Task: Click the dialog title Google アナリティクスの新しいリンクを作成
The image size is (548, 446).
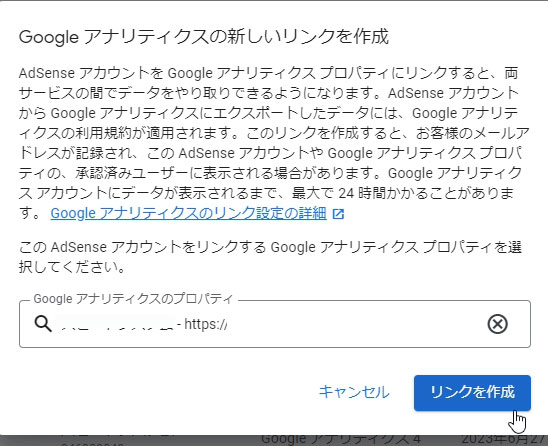Action: tap(204, 37)
